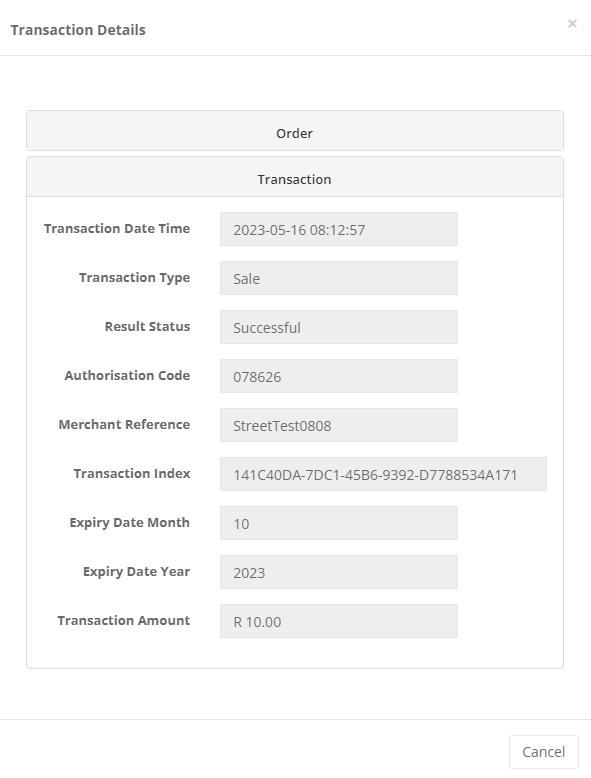Screen dimensions: 591x778
Task: Select the Transaction Amount field R 10.00
Action: click(339, 621)
